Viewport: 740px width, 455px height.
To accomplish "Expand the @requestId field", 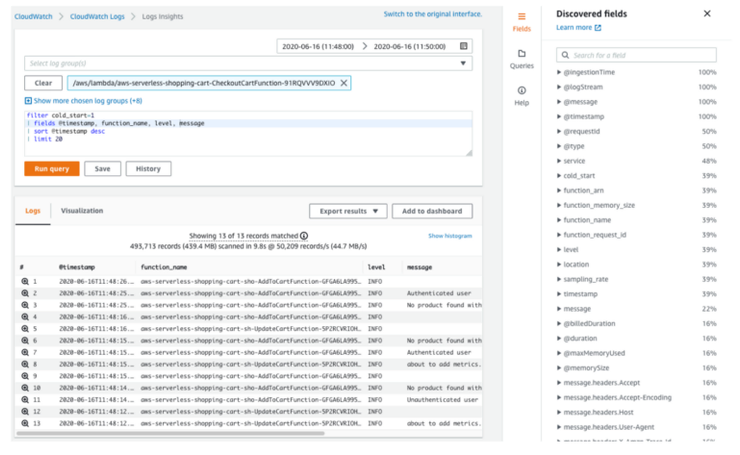I will click(x=559, y=131).
